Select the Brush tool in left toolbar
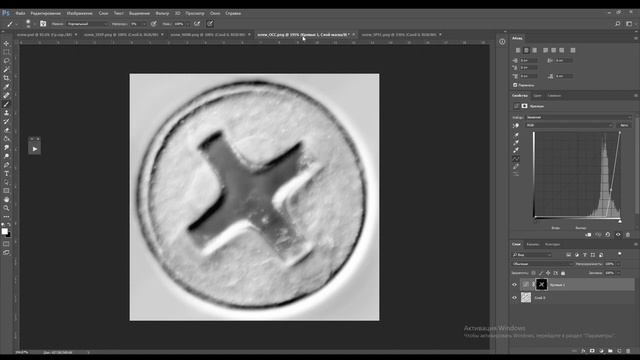 click(x=6, y=104)
